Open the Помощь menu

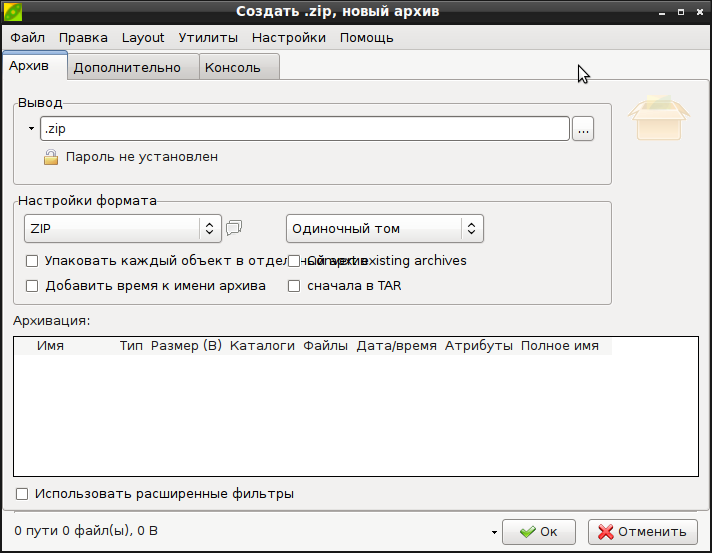(x=366, y=38)
